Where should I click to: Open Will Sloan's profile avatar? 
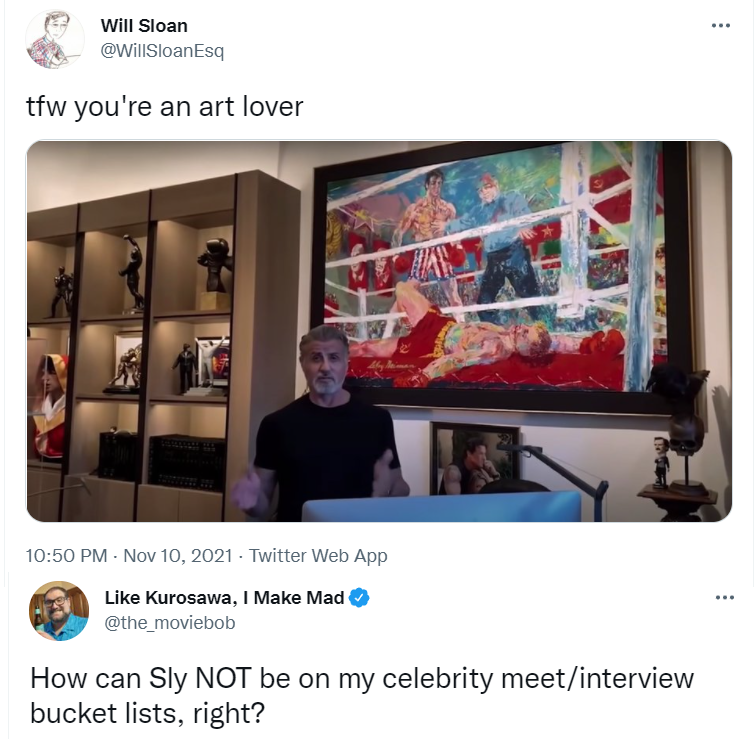click(x=55, y=39)
